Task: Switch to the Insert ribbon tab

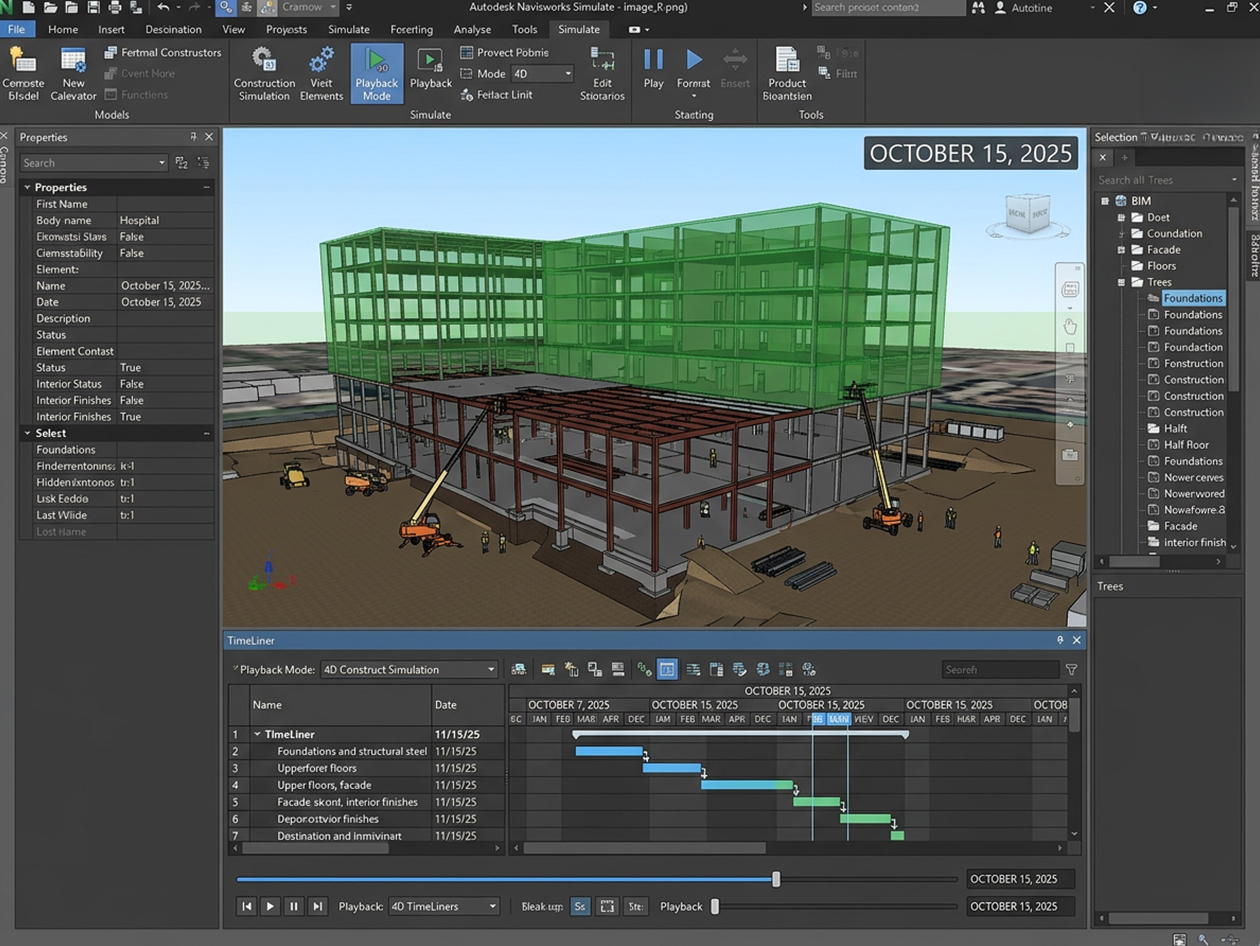Action: 112,29
